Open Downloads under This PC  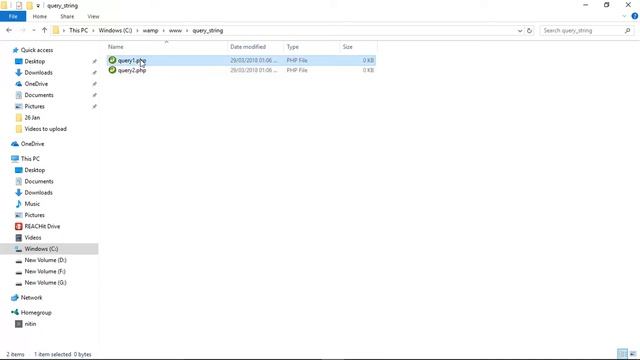point(38,193)
